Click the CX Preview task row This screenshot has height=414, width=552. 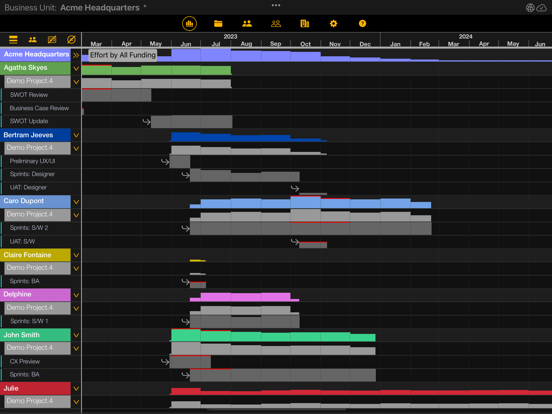[41, 362]
